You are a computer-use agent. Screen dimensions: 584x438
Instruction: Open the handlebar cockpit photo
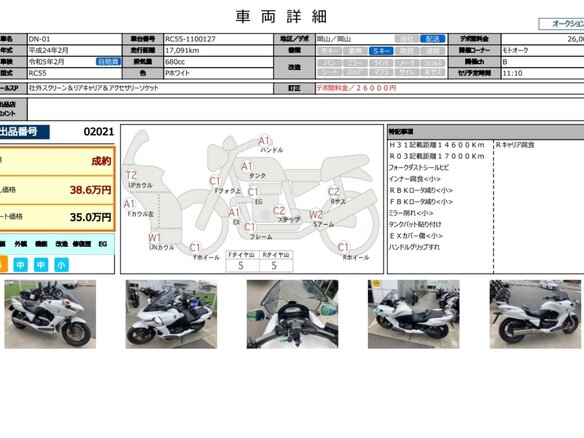(292, 314)
